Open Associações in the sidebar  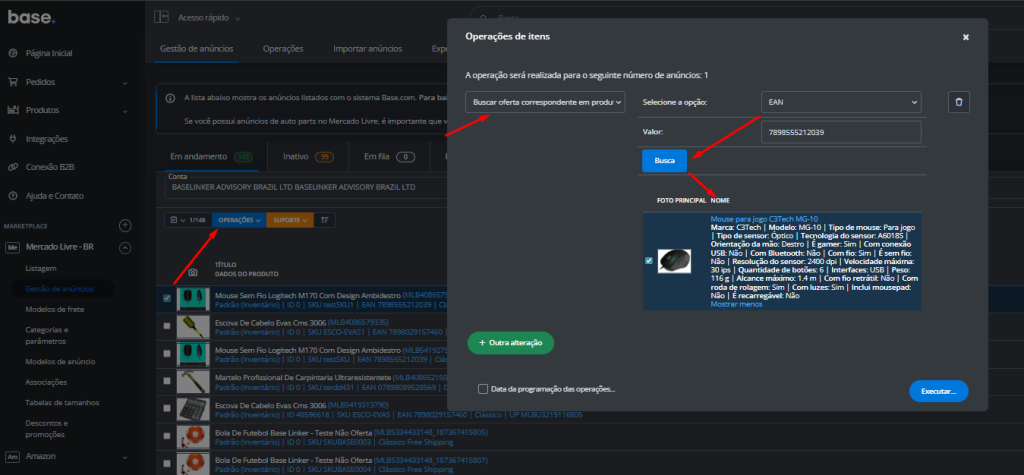click(46, 382)
